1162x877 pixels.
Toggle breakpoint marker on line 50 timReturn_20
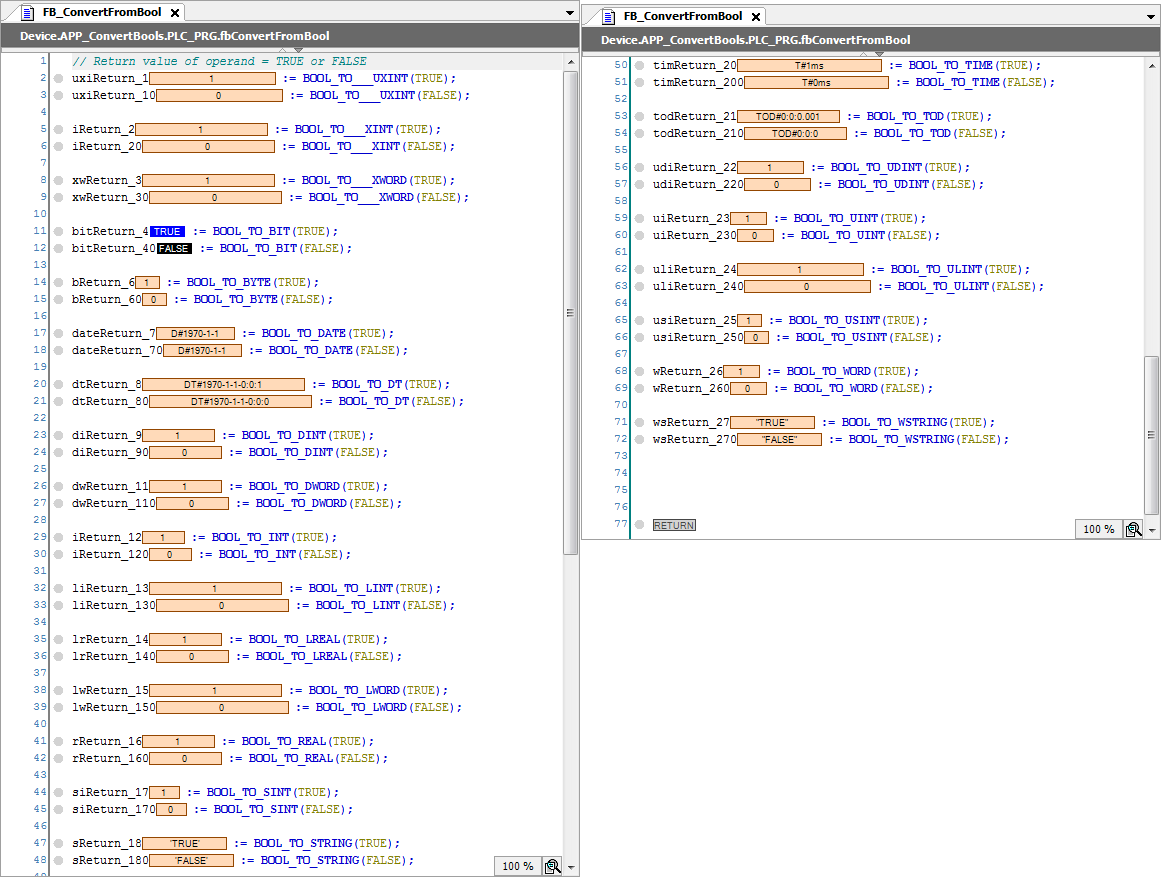click(x=639, y=66)
